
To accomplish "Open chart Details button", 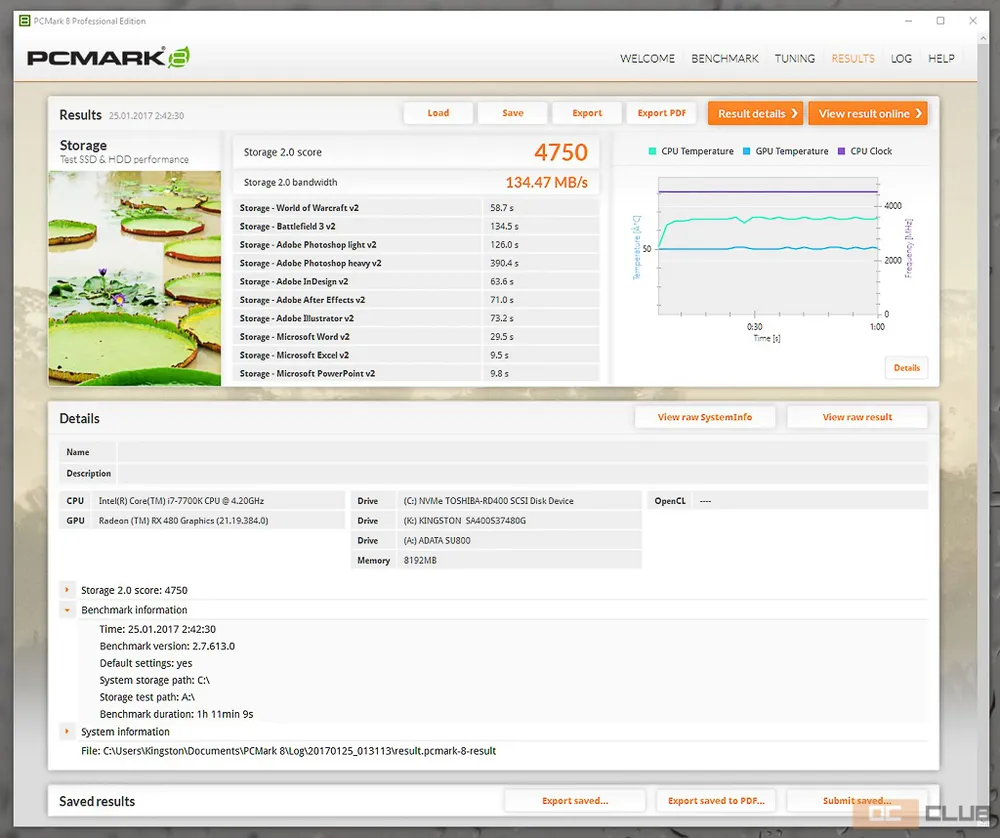I will pos(906,368).
